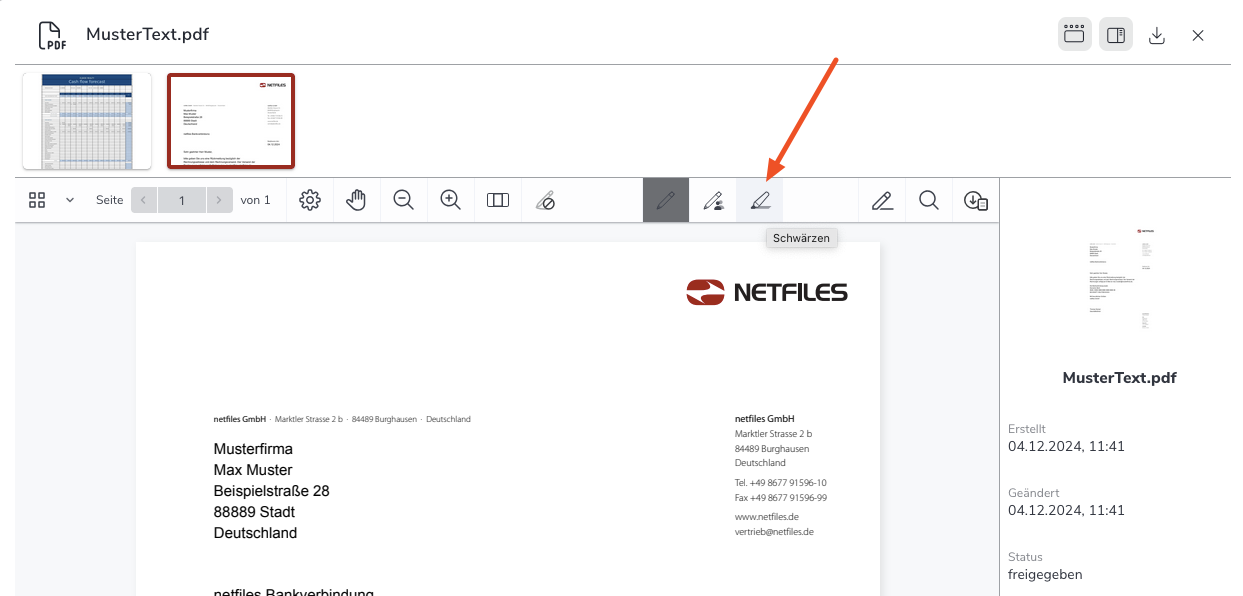Click the Geändert label
Image resolution: width=1243 pixels, height=596 pixels.
point(1034,493)
